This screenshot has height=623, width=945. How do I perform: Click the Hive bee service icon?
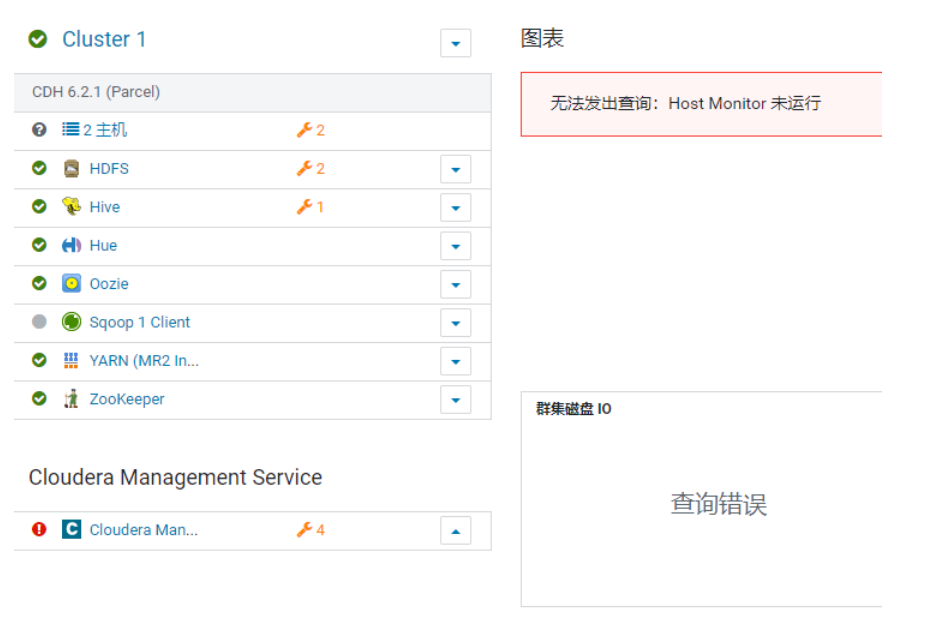(71, 207)
